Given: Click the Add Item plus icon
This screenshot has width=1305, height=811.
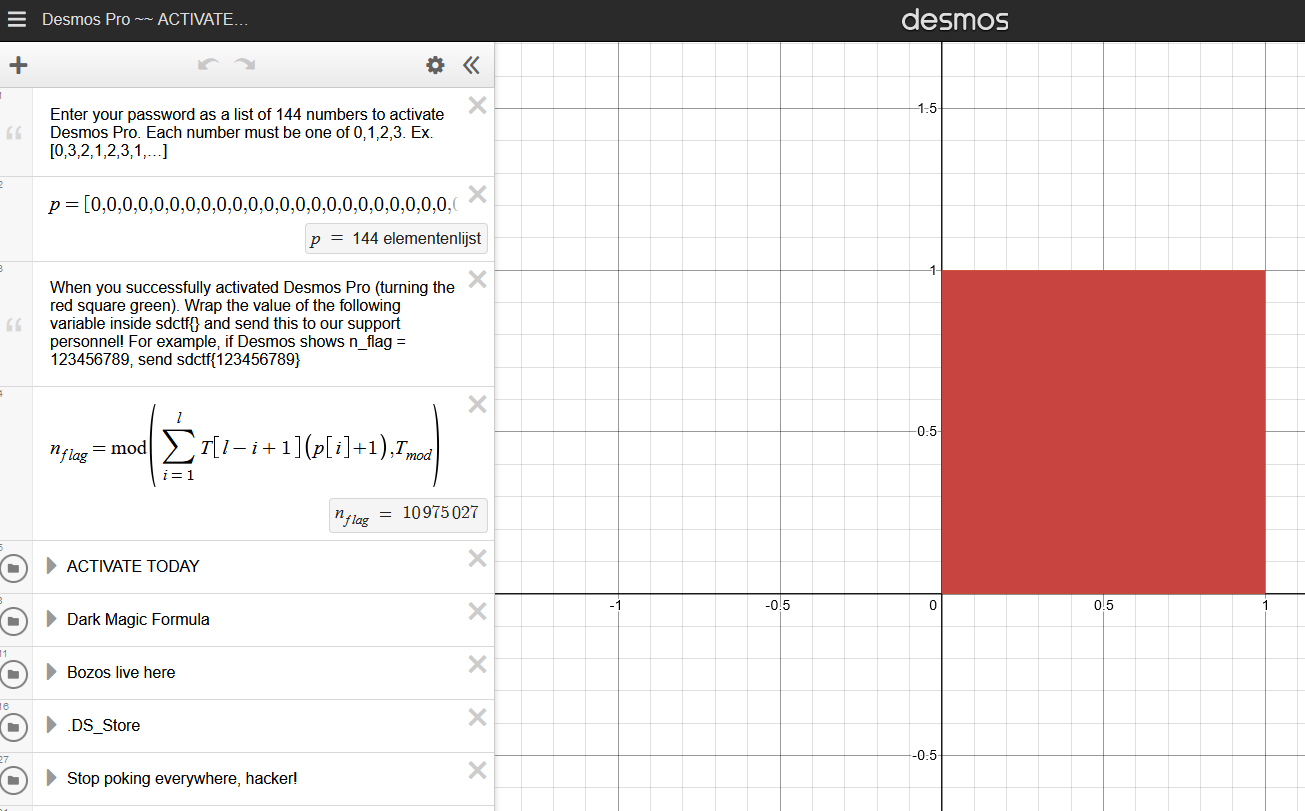Looking at the screenshot, I should [18, 66].
